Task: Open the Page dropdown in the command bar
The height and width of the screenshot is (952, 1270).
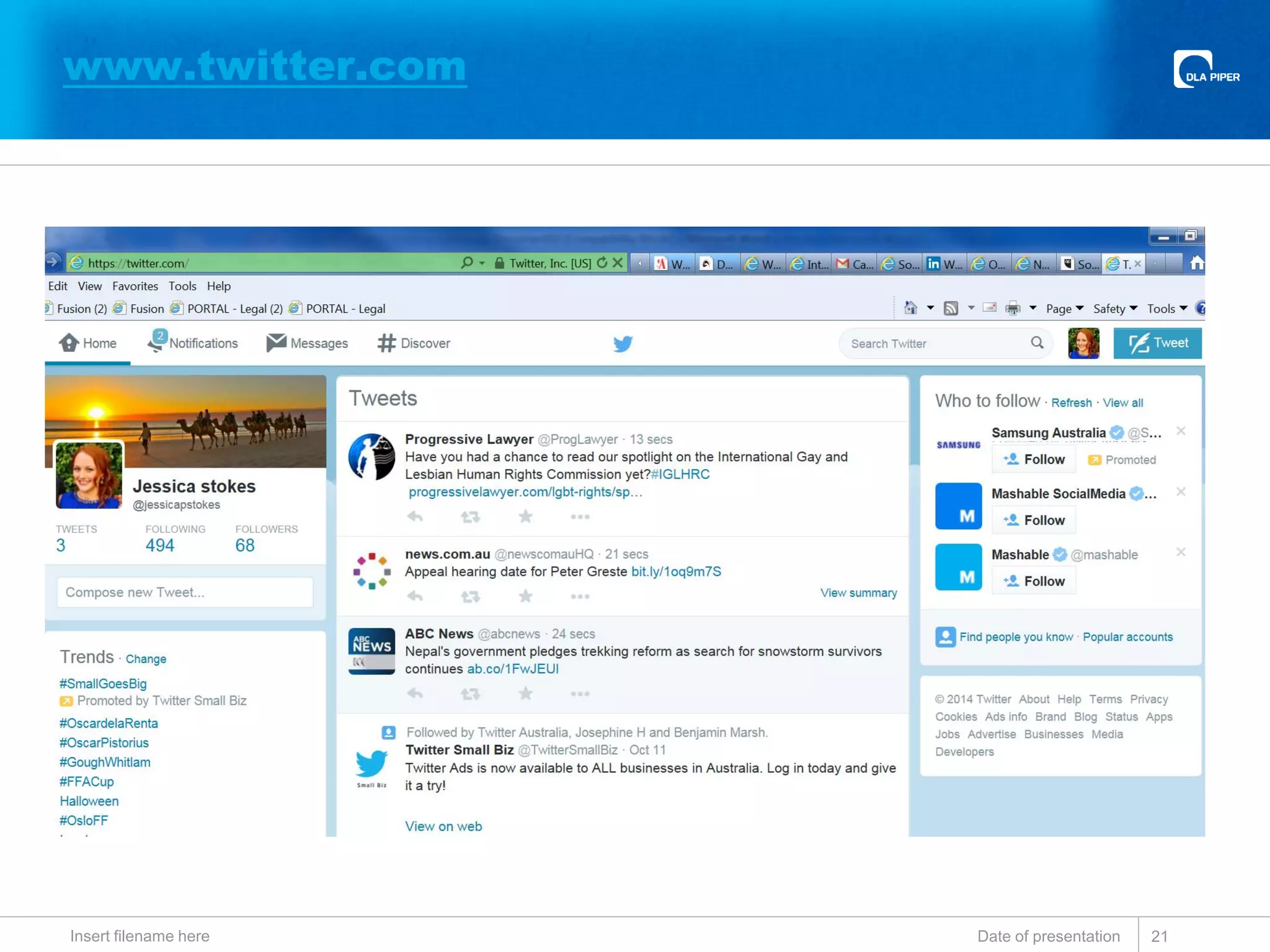Action: [1064, 309]
